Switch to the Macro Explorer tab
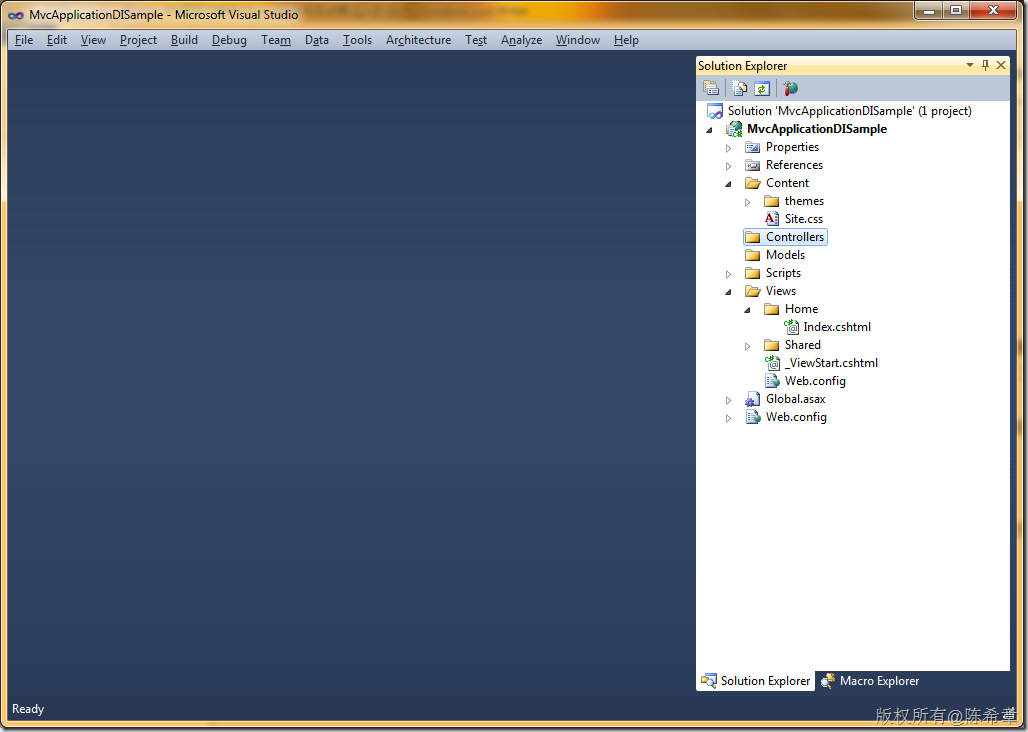This screenshot has width=1028, height=732. tap(870, 681)
